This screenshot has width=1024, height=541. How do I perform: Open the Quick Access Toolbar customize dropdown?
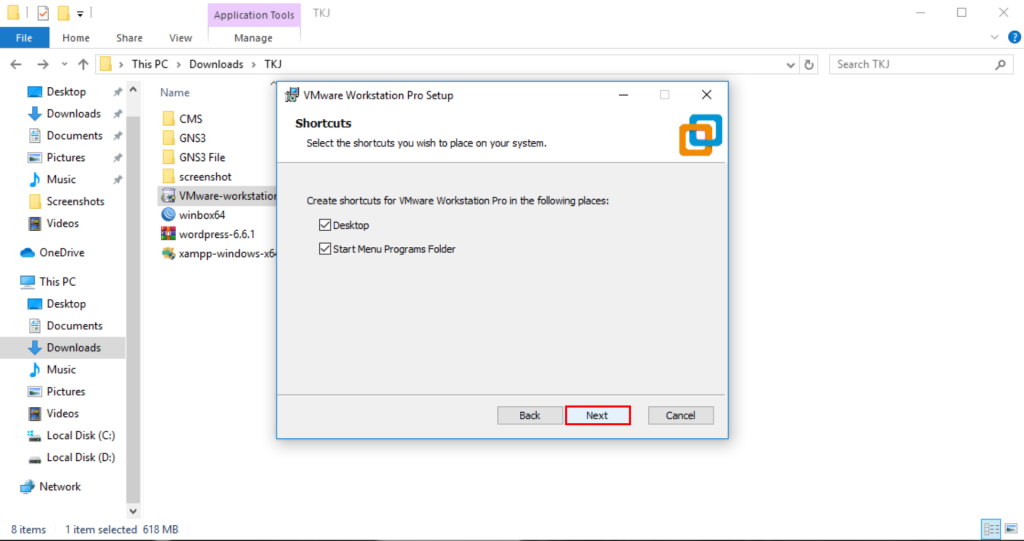(x=80, y=14)
